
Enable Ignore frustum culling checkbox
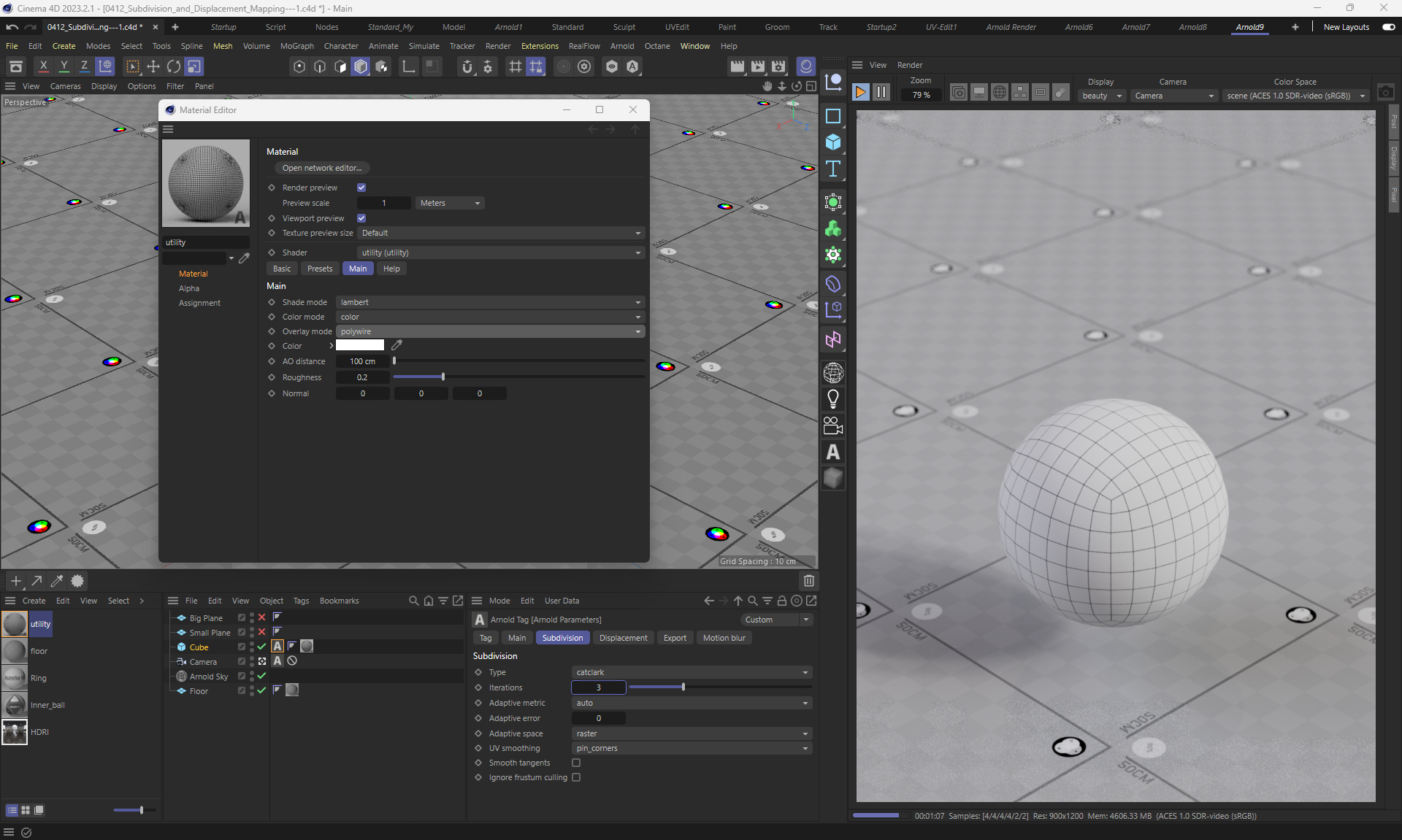(576, 777)
